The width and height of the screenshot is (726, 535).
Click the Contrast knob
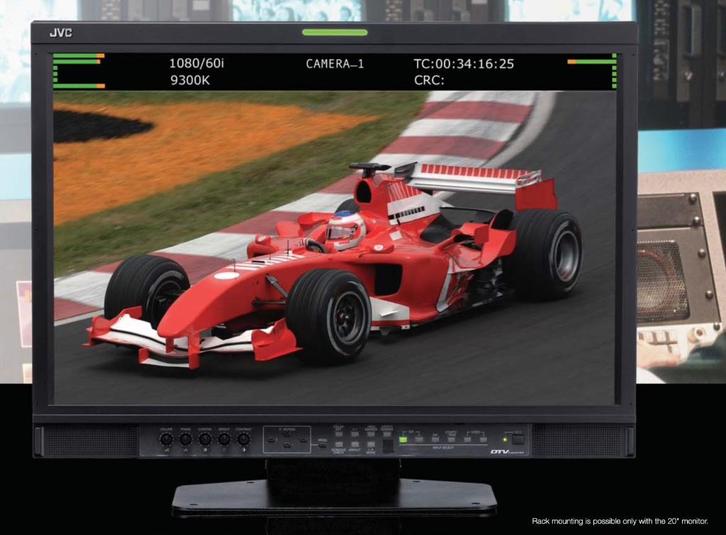(244, 439)
